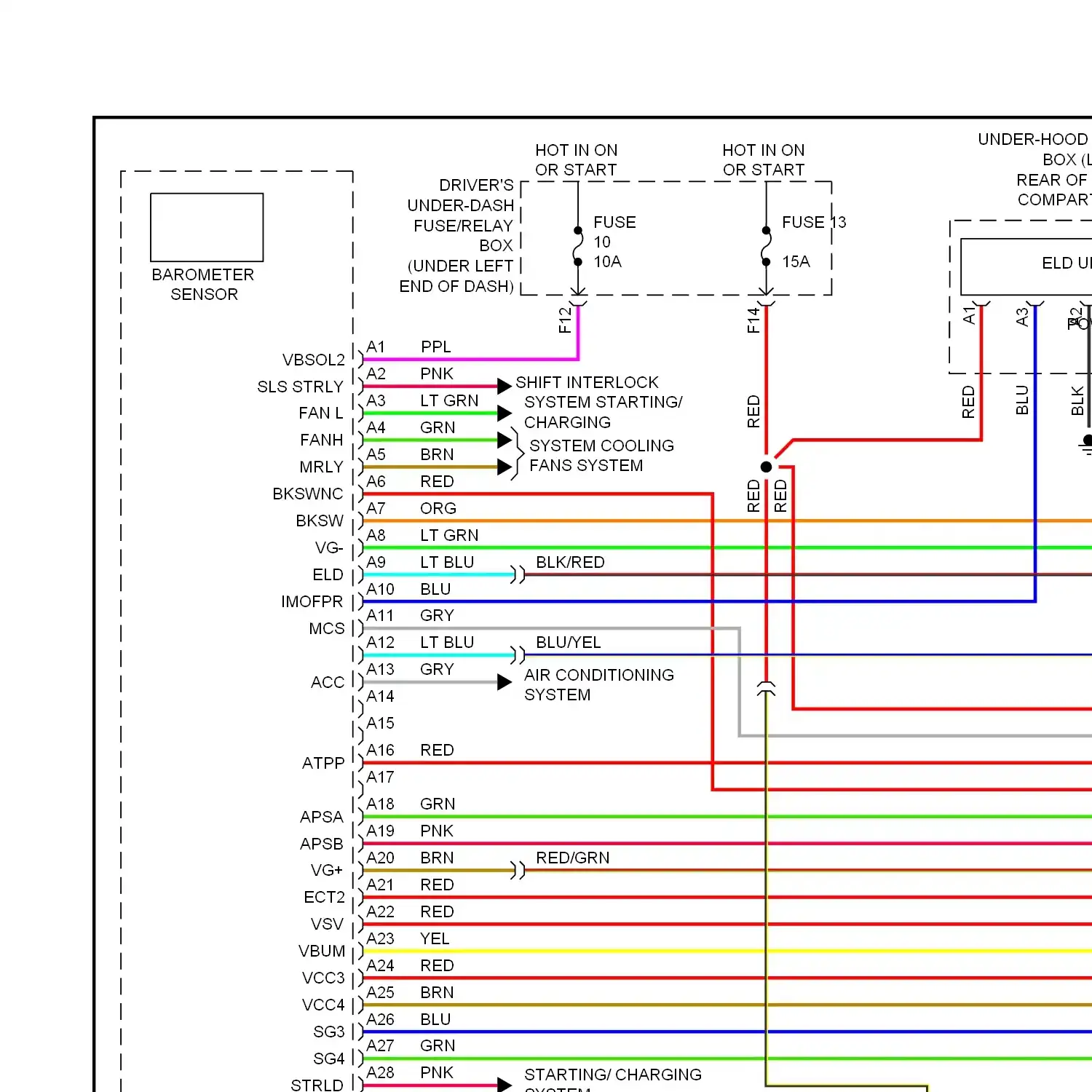This screenshot has width=1092, height=1092.
Task: Click the SYSTEM COOLING FANS SYSTEM text
Action: click(x=601, y=455)
